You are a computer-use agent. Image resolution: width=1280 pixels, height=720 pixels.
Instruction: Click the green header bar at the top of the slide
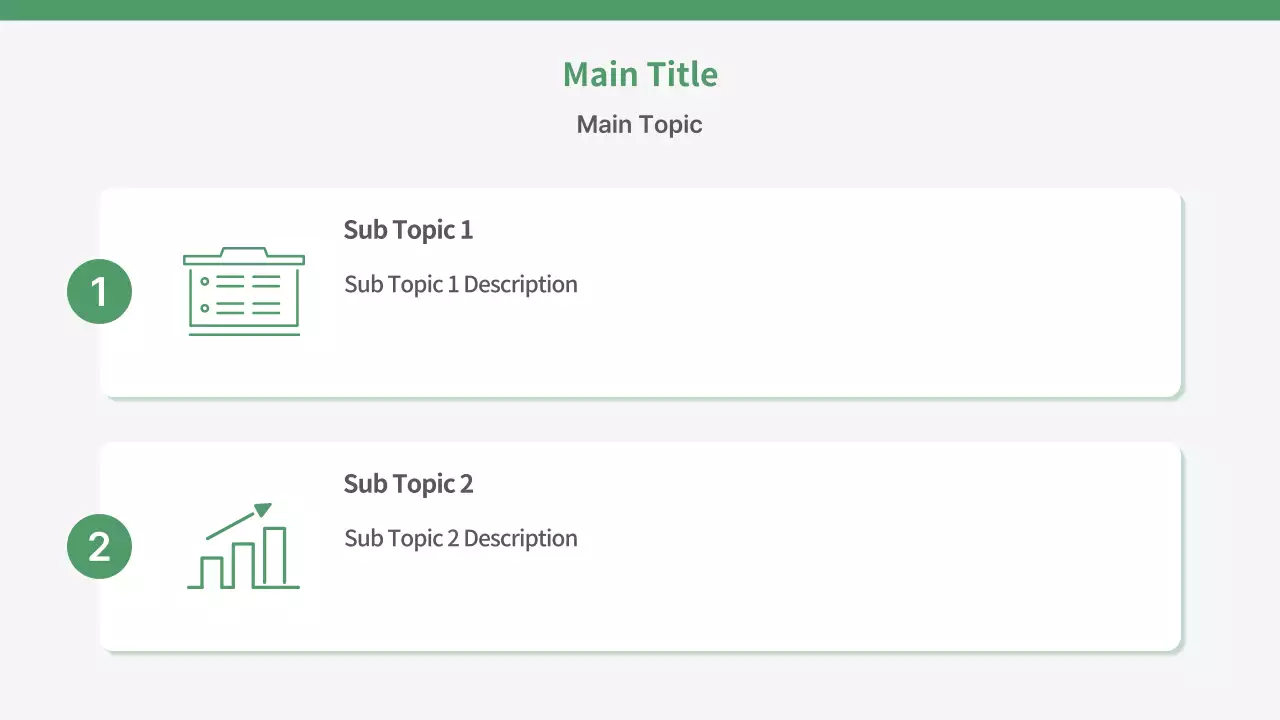click(640, 10)
